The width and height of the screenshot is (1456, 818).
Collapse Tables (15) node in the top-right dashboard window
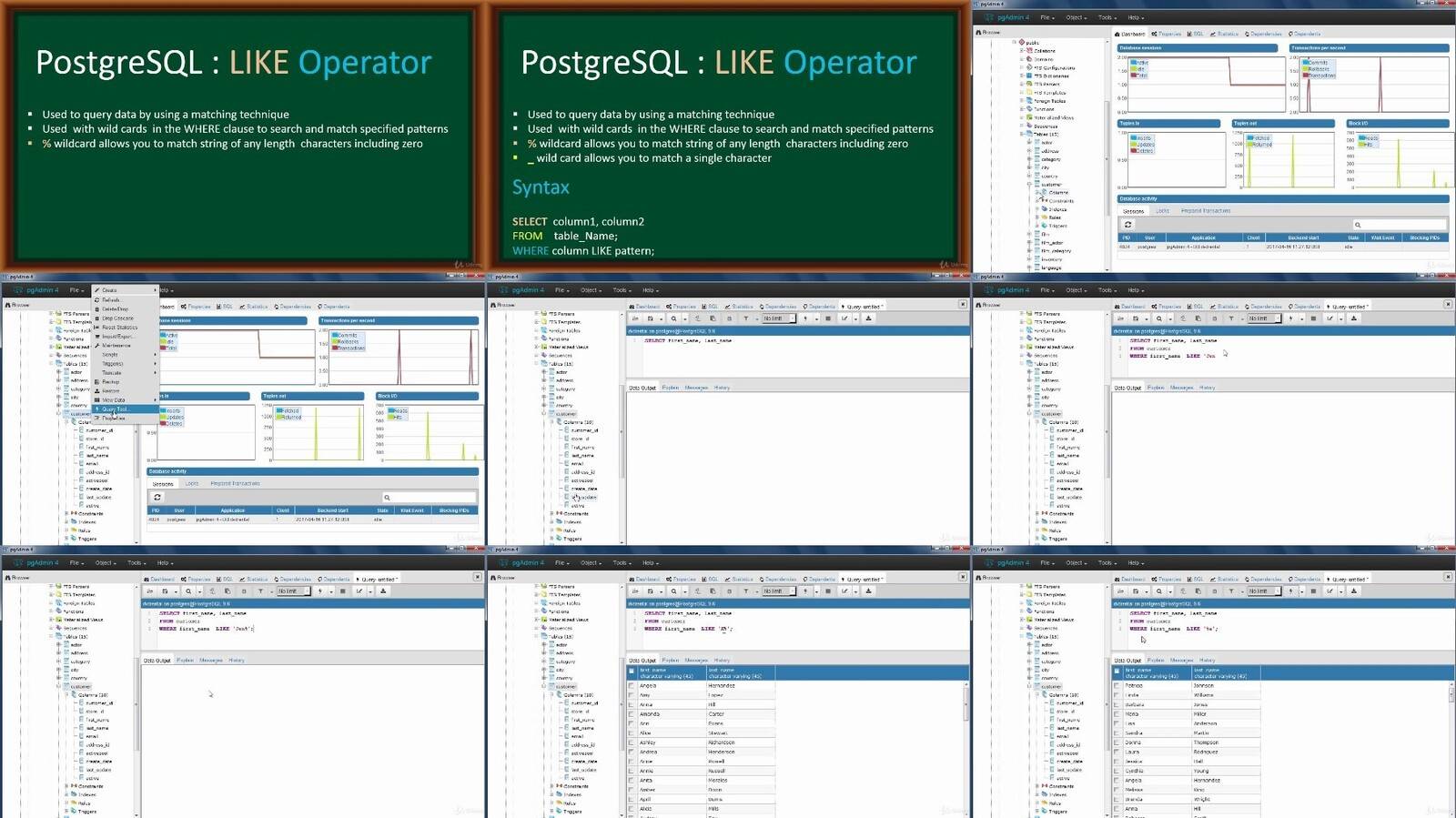(1022, 134)
